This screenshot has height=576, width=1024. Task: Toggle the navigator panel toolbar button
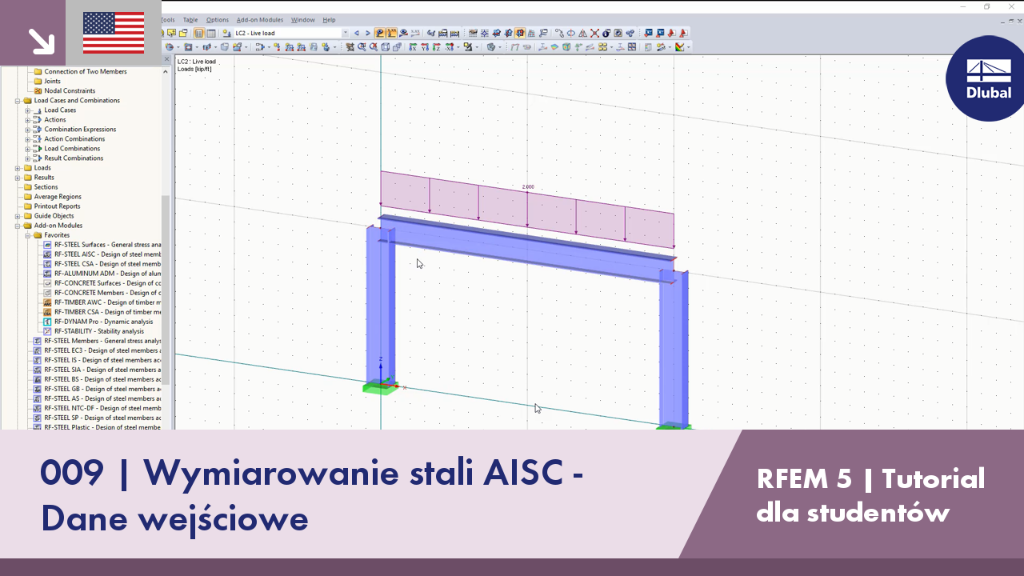pyautogui.click(x=199, y=33)
